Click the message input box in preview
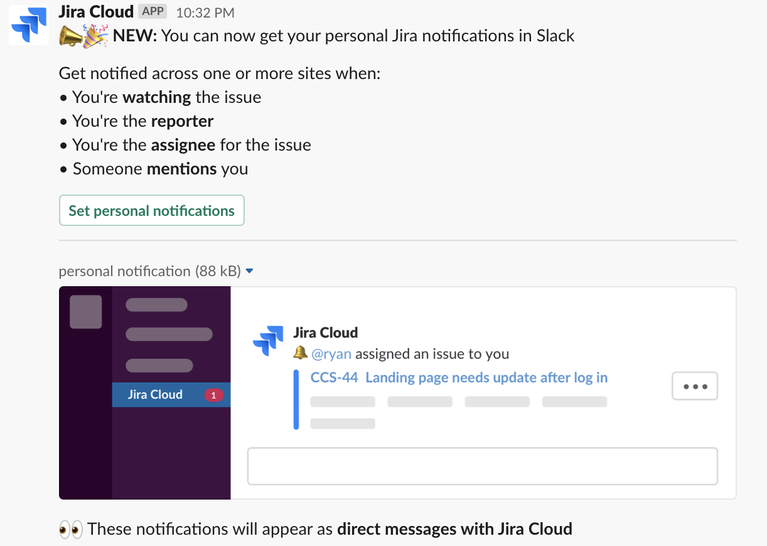This screenshot has width=767, height=546. [482, 466]
